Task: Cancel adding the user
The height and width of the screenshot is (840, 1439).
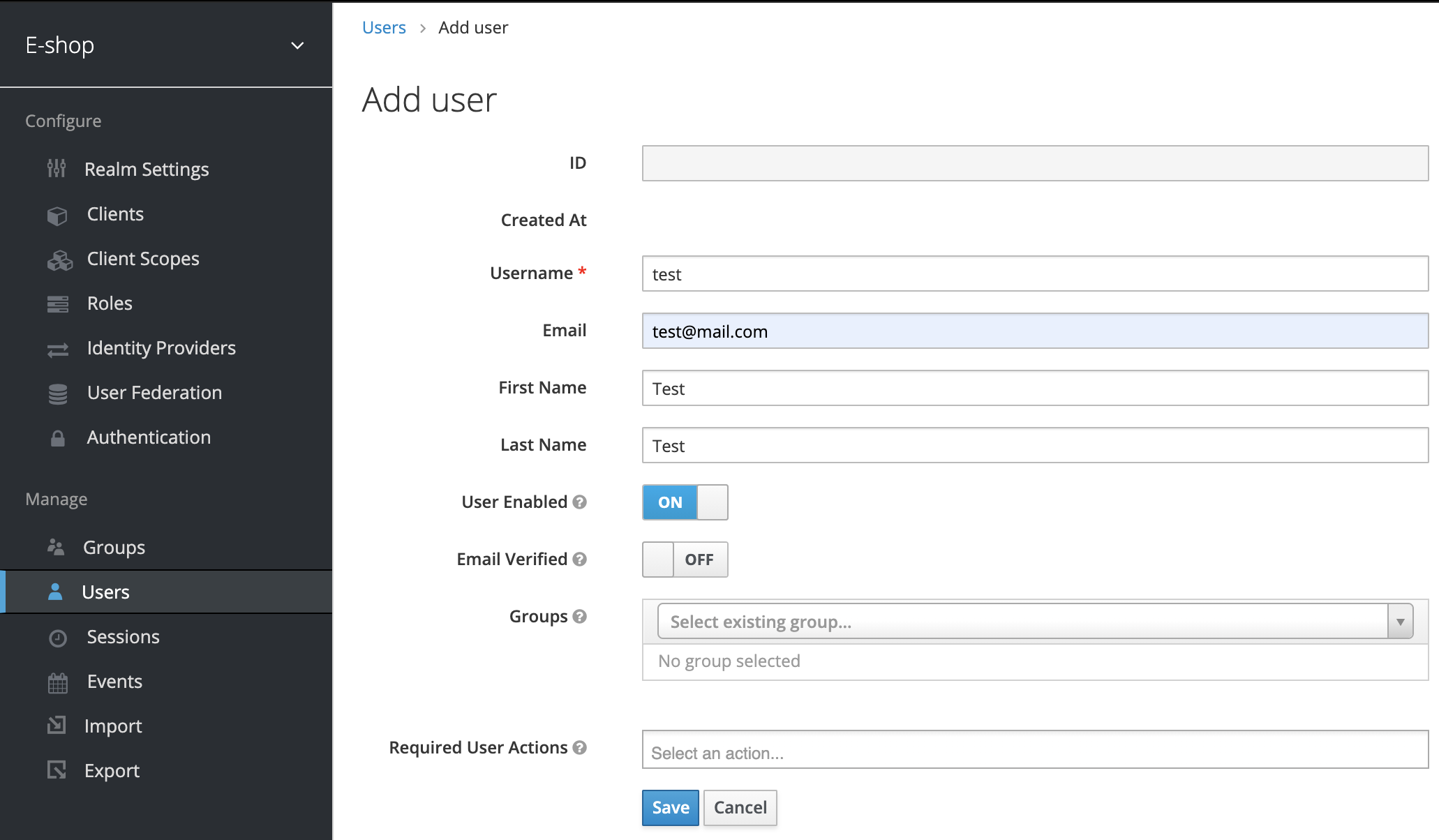Action: point(740,808)
